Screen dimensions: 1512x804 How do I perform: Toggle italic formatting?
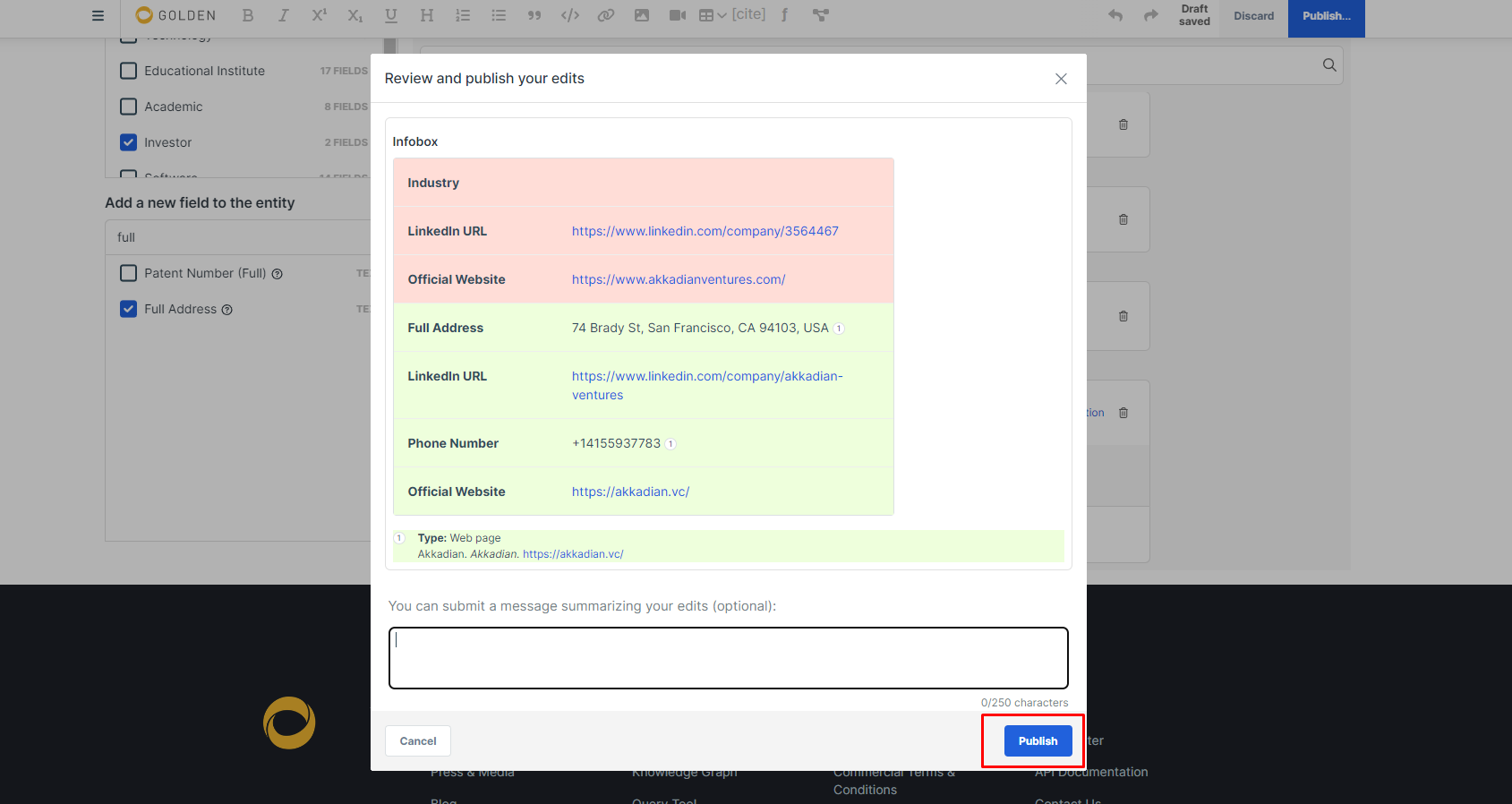click(x=284, y=15)
